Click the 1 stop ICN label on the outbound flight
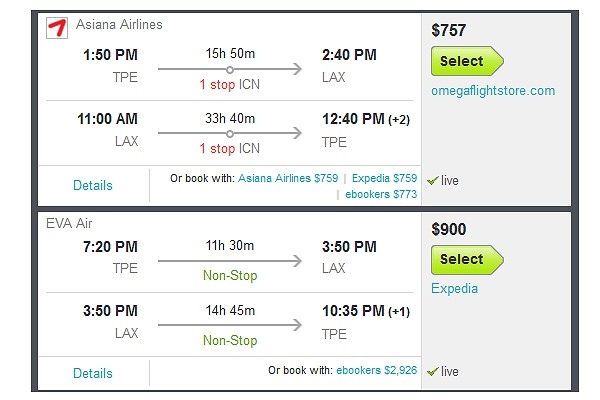600x400 pixels. 229,84
